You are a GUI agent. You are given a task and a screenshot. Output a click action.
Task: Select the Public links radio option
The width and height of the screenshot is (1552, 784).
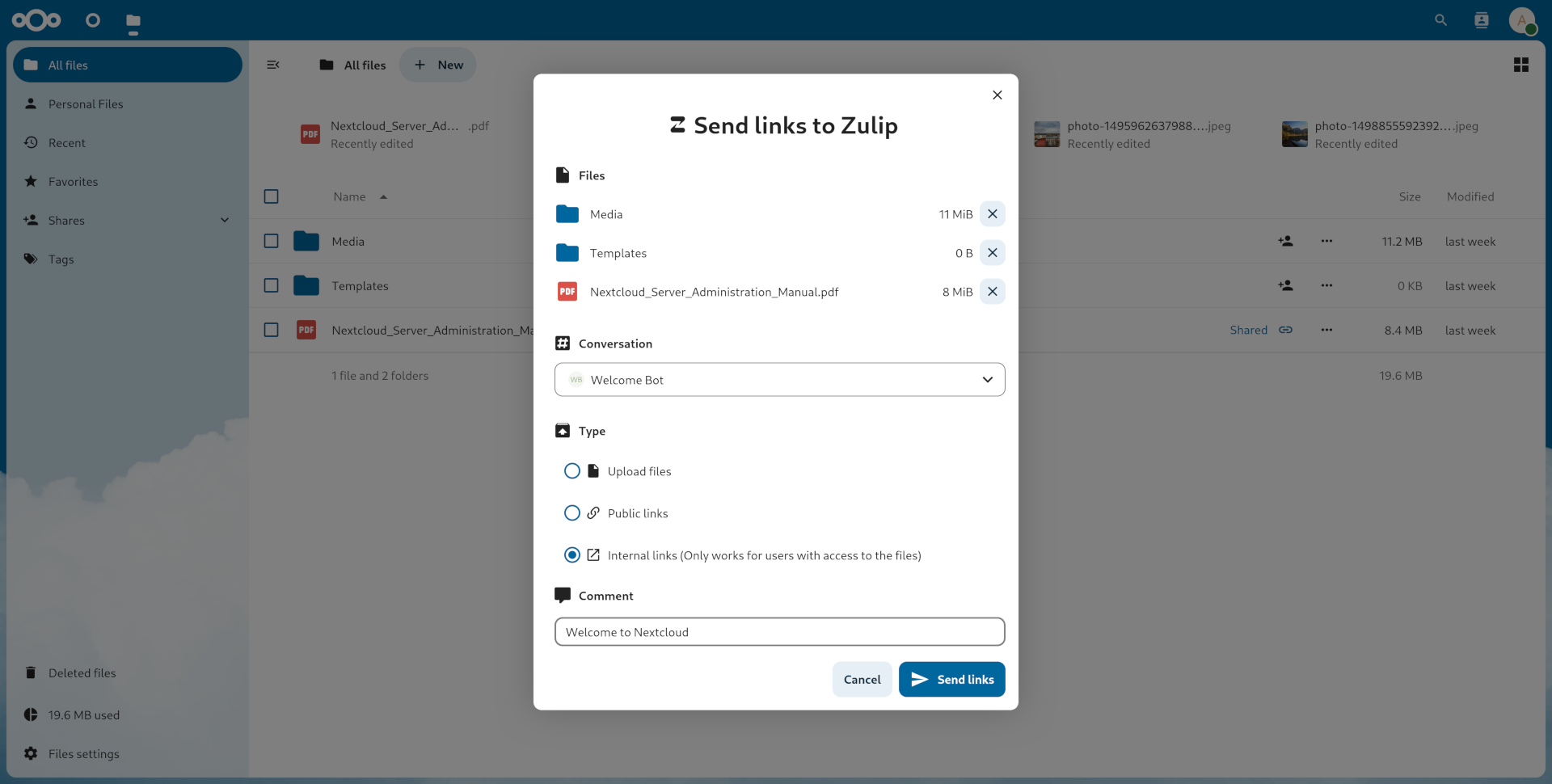[571, 513]
